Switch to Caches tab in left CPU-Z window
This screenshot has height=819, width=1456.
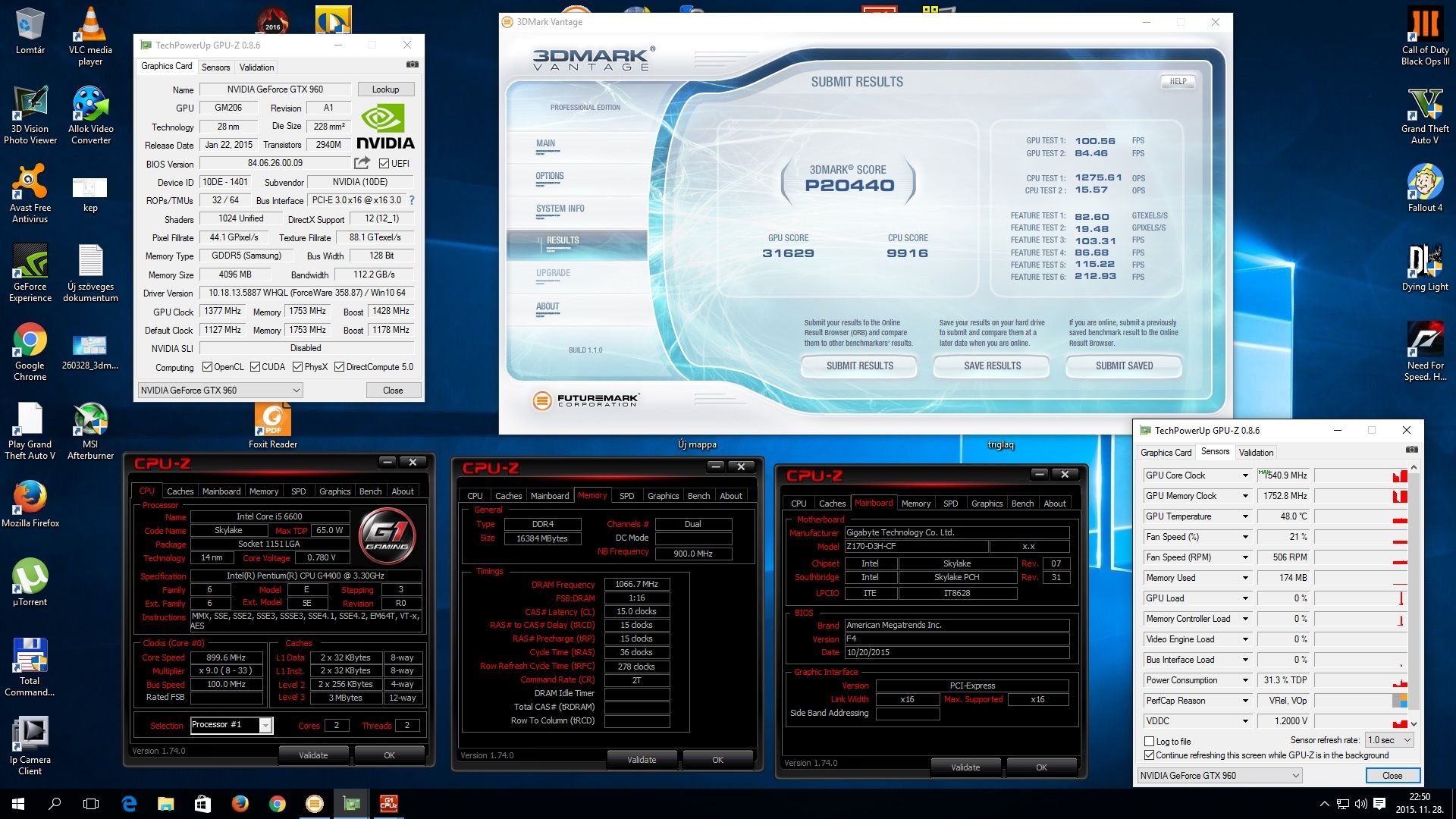(x=180, y=491)
